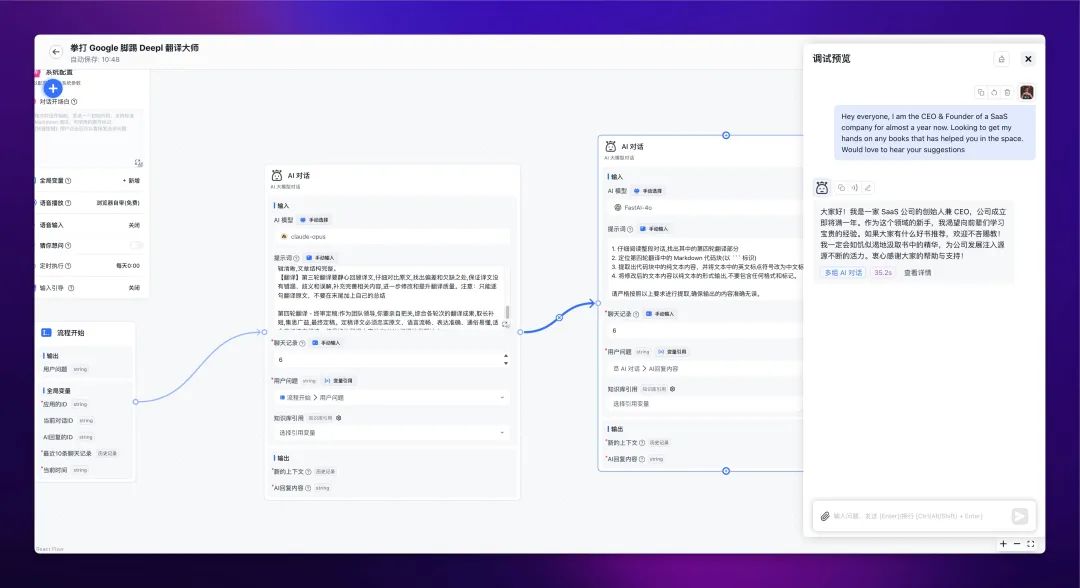Expand the prompt editor in the middle node
1080x588 pixels.
pos(505,324)
